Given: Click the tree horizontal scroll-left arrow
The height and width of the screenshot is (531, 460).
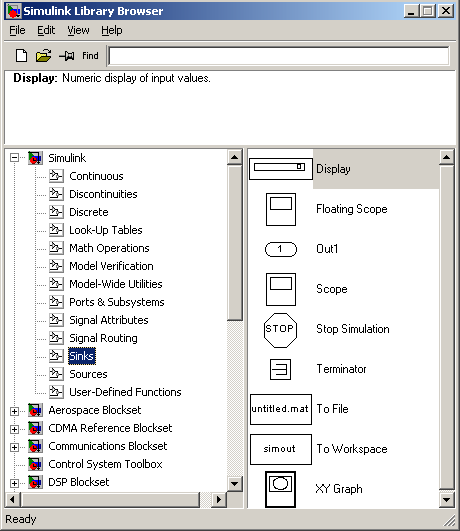Looking at the screenshot, I should pyautogui.click(x=13, y=500).
